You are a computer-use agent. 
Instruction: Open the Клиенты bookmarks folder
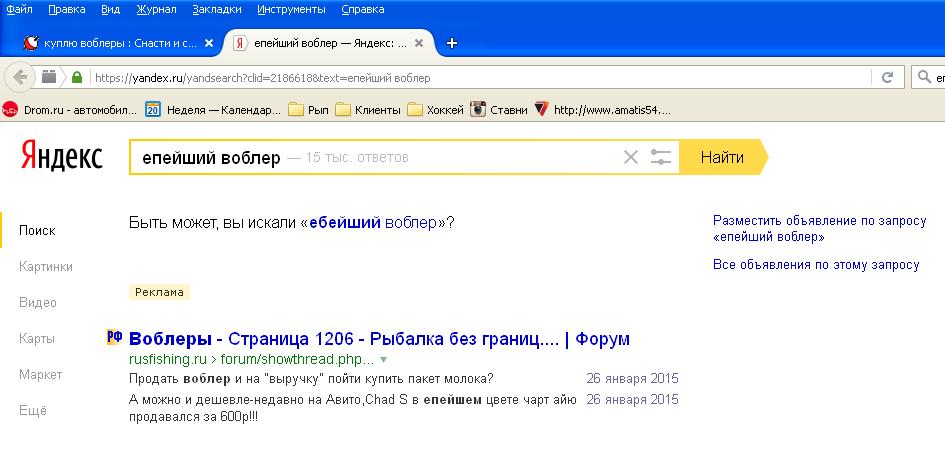[368, 110]
